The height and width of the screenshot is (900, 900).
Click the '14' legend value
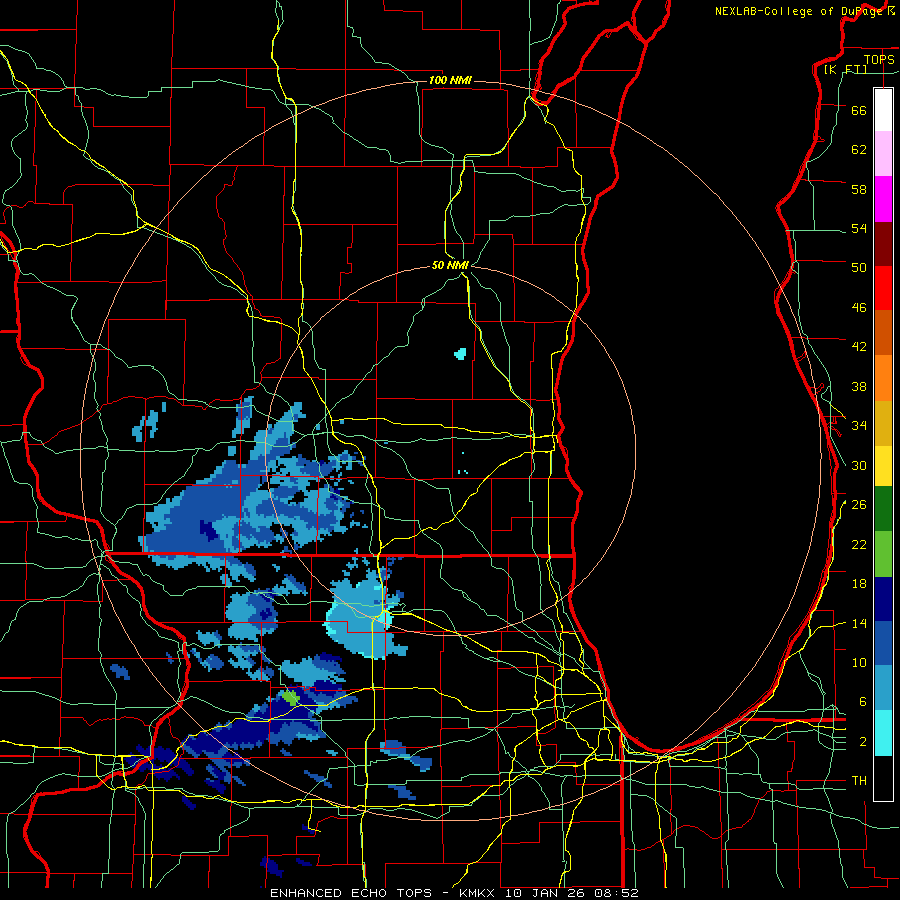click(x=859, y=624)
